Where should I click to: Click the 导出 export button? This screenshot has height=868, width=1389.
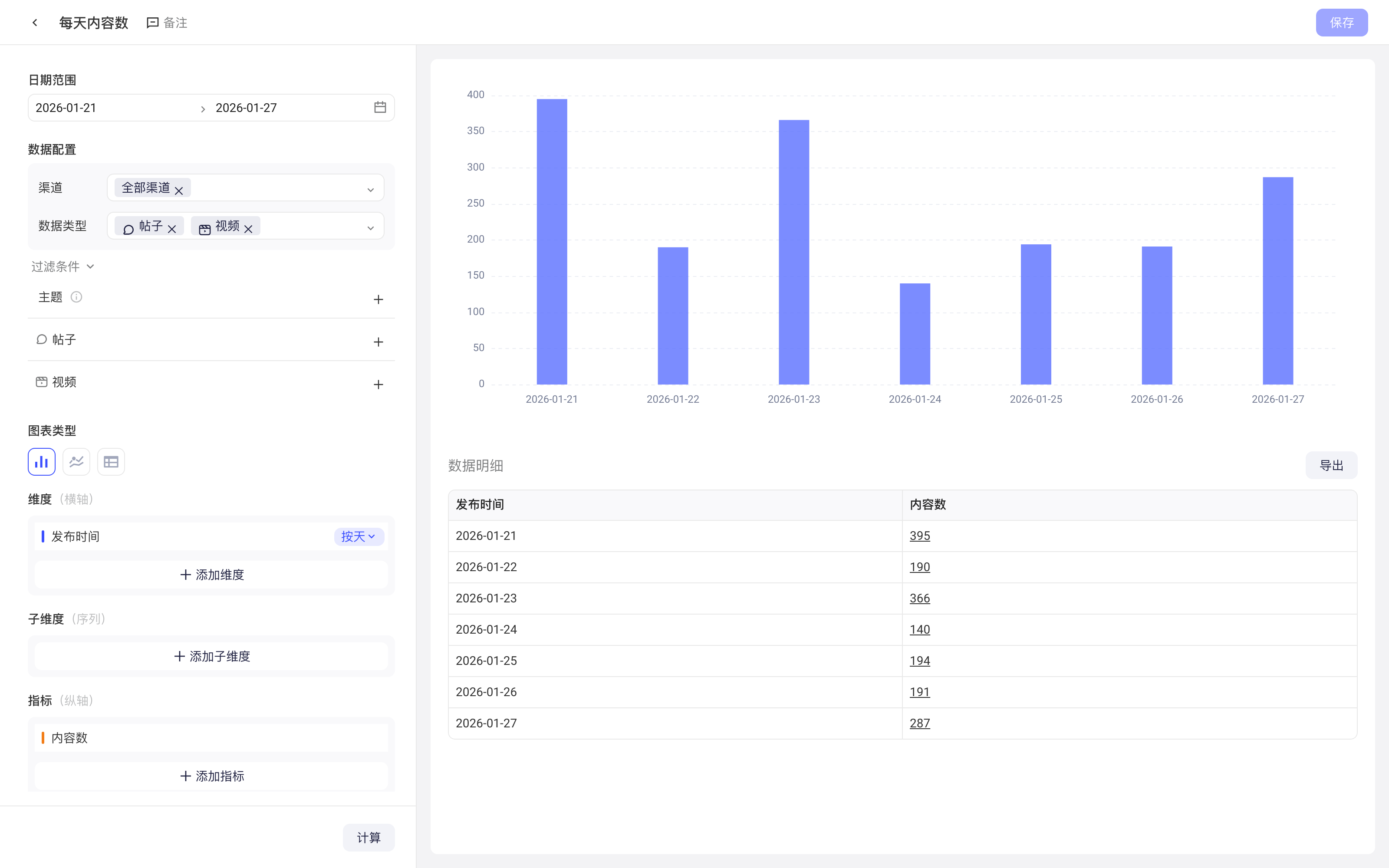1331,465
